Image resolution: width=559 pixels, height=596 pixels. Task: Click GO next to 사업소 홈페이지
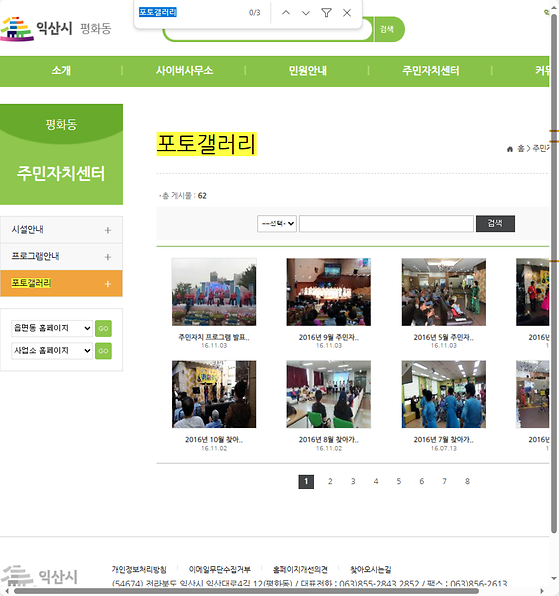click(103, 351)
